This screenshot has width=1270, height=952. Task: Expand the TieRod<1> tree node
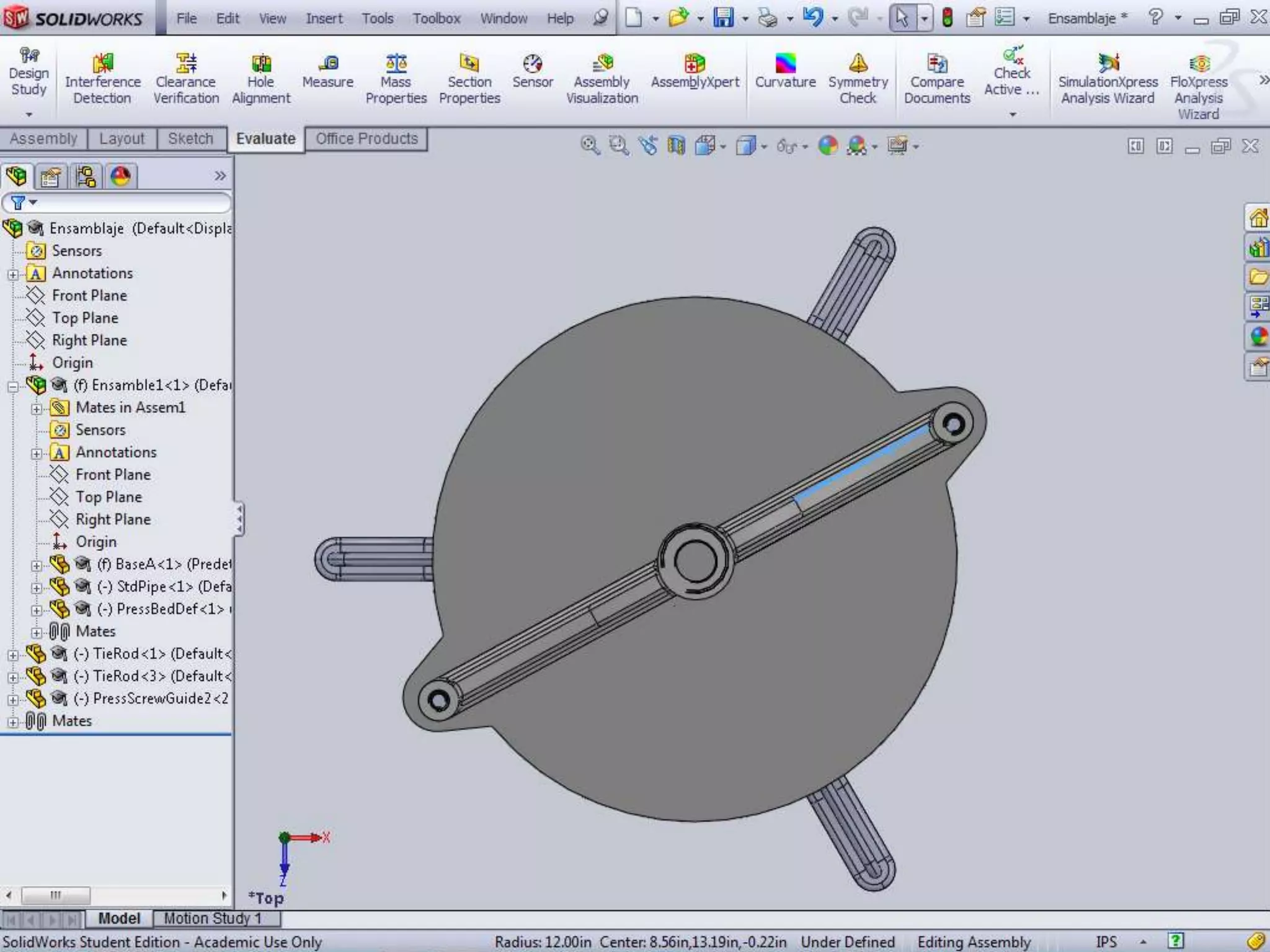coord(13,654)
